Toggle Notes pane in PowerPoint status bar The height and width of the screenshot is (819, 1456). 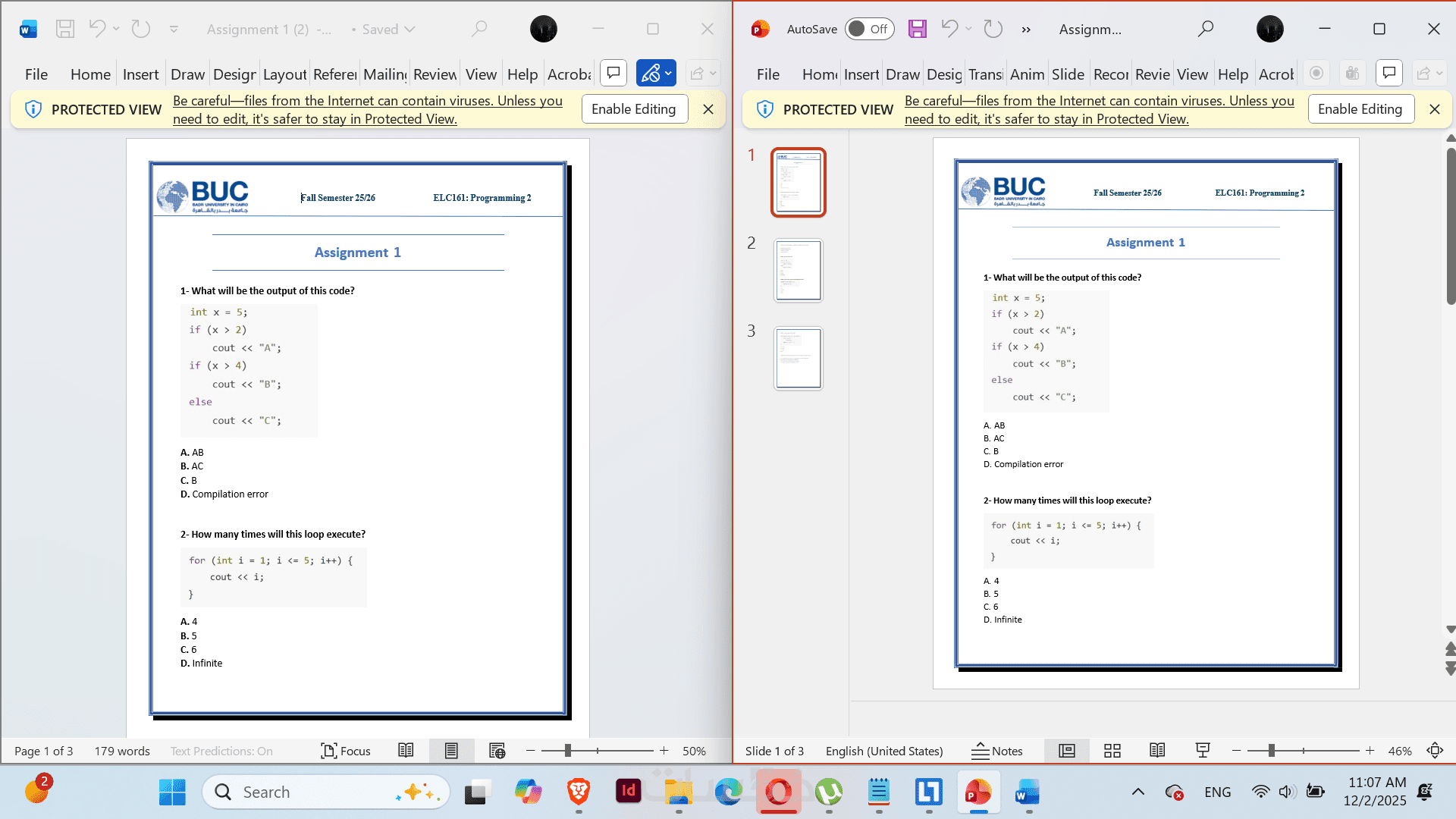[x=996, y=751]
